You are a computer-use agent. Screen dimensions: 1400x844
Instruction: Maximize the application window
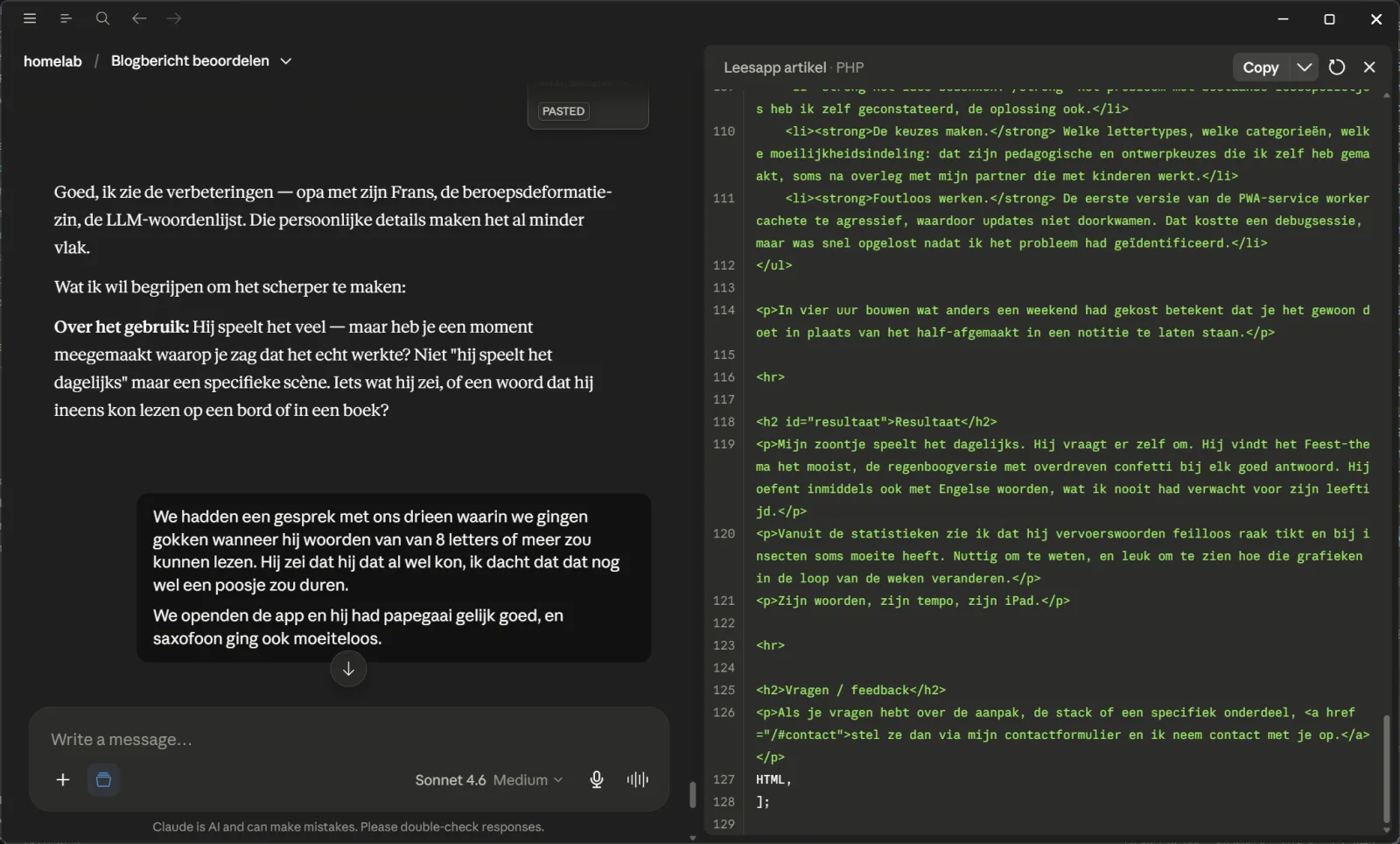(x=1329, y=18)
